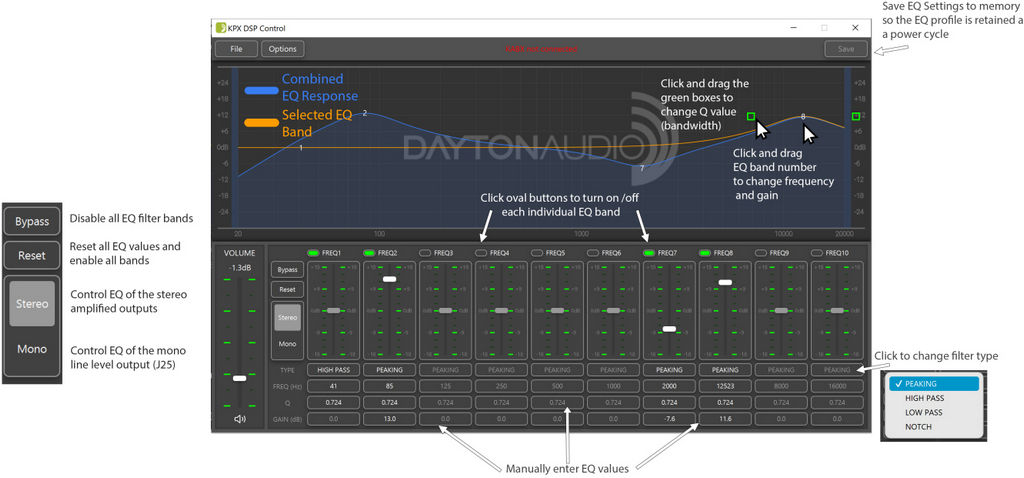Click the FREQ8 Q field showing 0.724
Screen dimensions: 1024x478
tap(726, 402)
